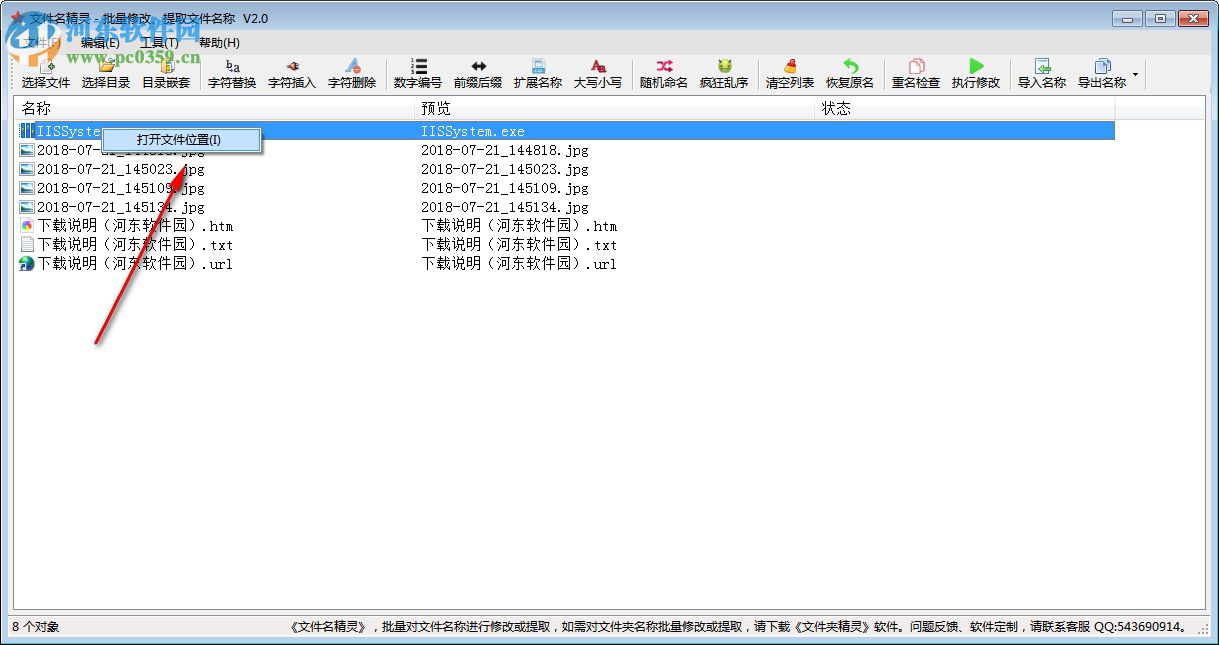This screenshot has height=645, width=1219.
Task: Click preview entry 下载说明（河东软件园）.htm
Action: (x=519, y=226)
